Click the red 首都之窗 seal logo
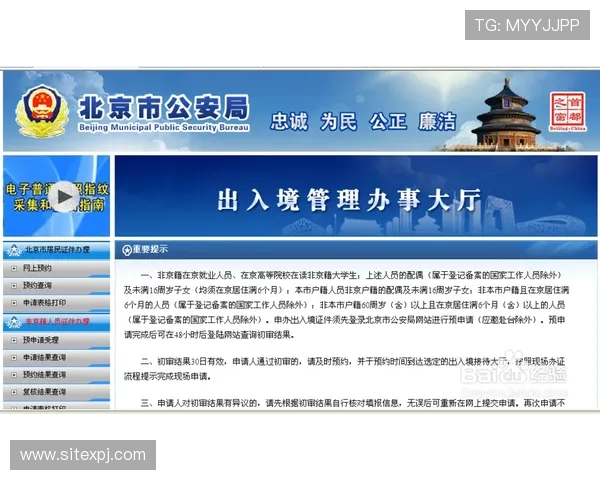The width and height of the screenshot is (600, 480). pyautogui.click(x=567, y=111)
